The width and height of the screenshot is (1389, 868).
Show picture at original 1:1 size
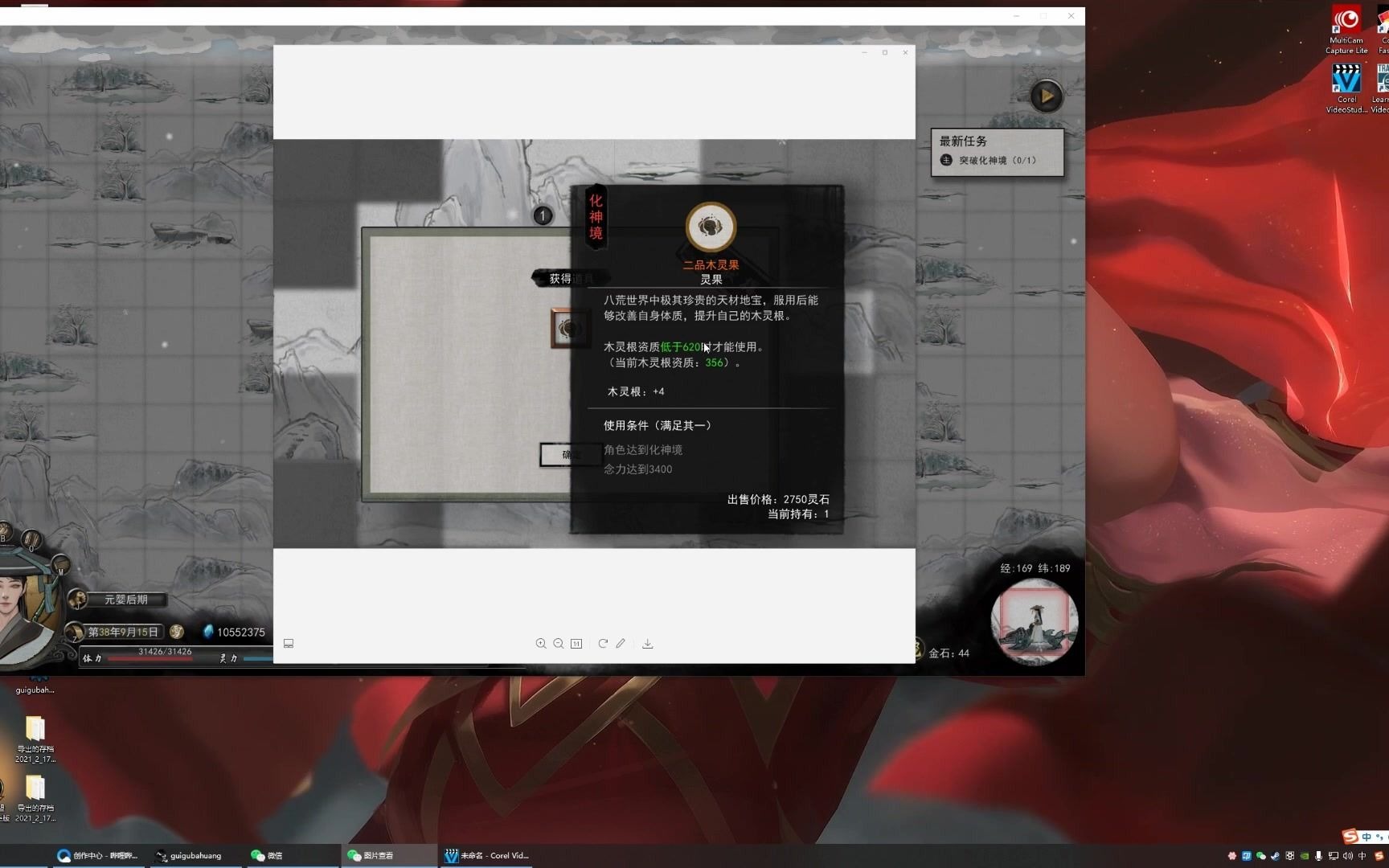tap(576, 644)
